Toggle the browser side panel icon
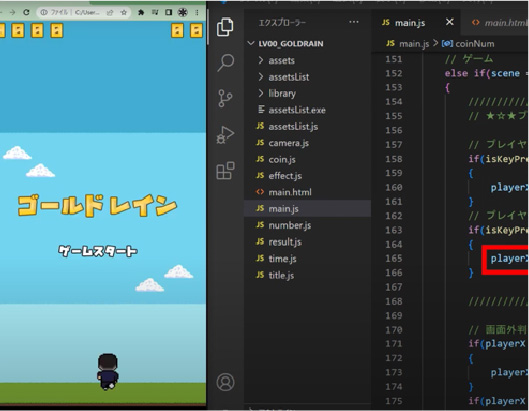529x411 pixels. (168, 12)
